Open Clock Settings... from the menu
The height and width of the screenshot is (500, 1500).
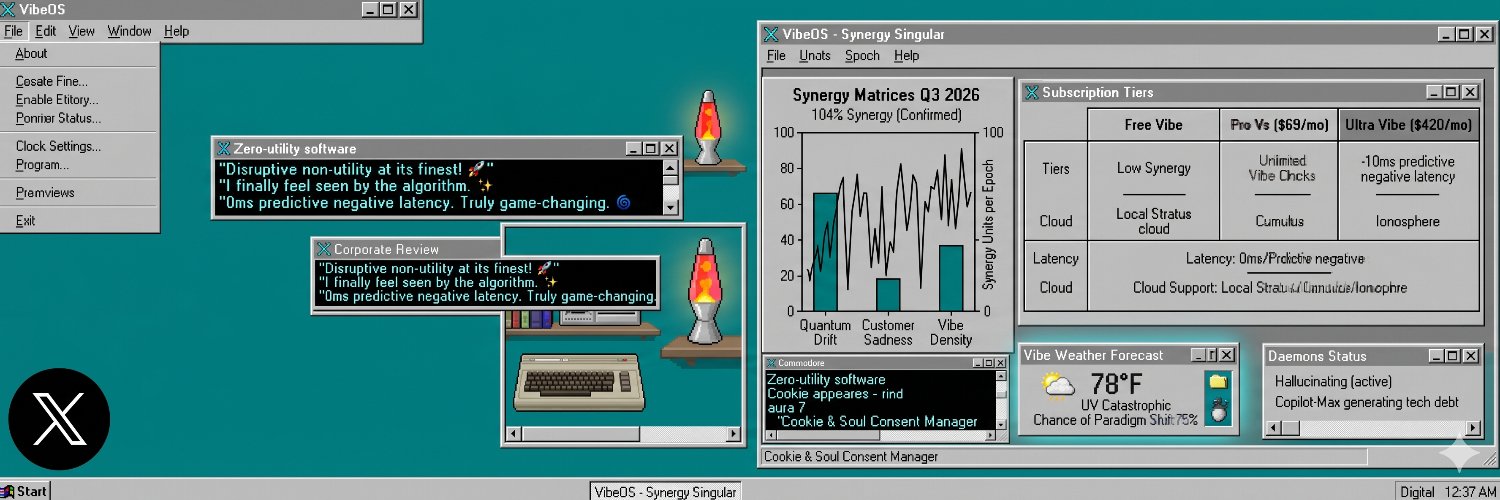[80, 146]
